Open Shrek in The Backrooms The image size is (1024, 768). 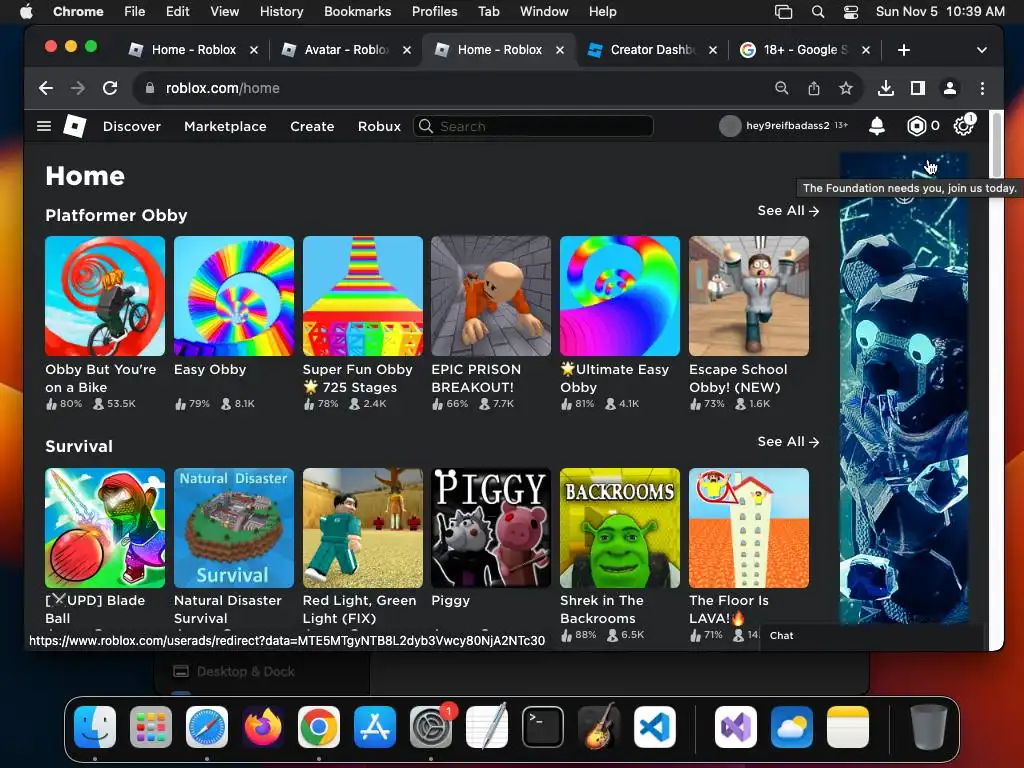click(620, 528)
